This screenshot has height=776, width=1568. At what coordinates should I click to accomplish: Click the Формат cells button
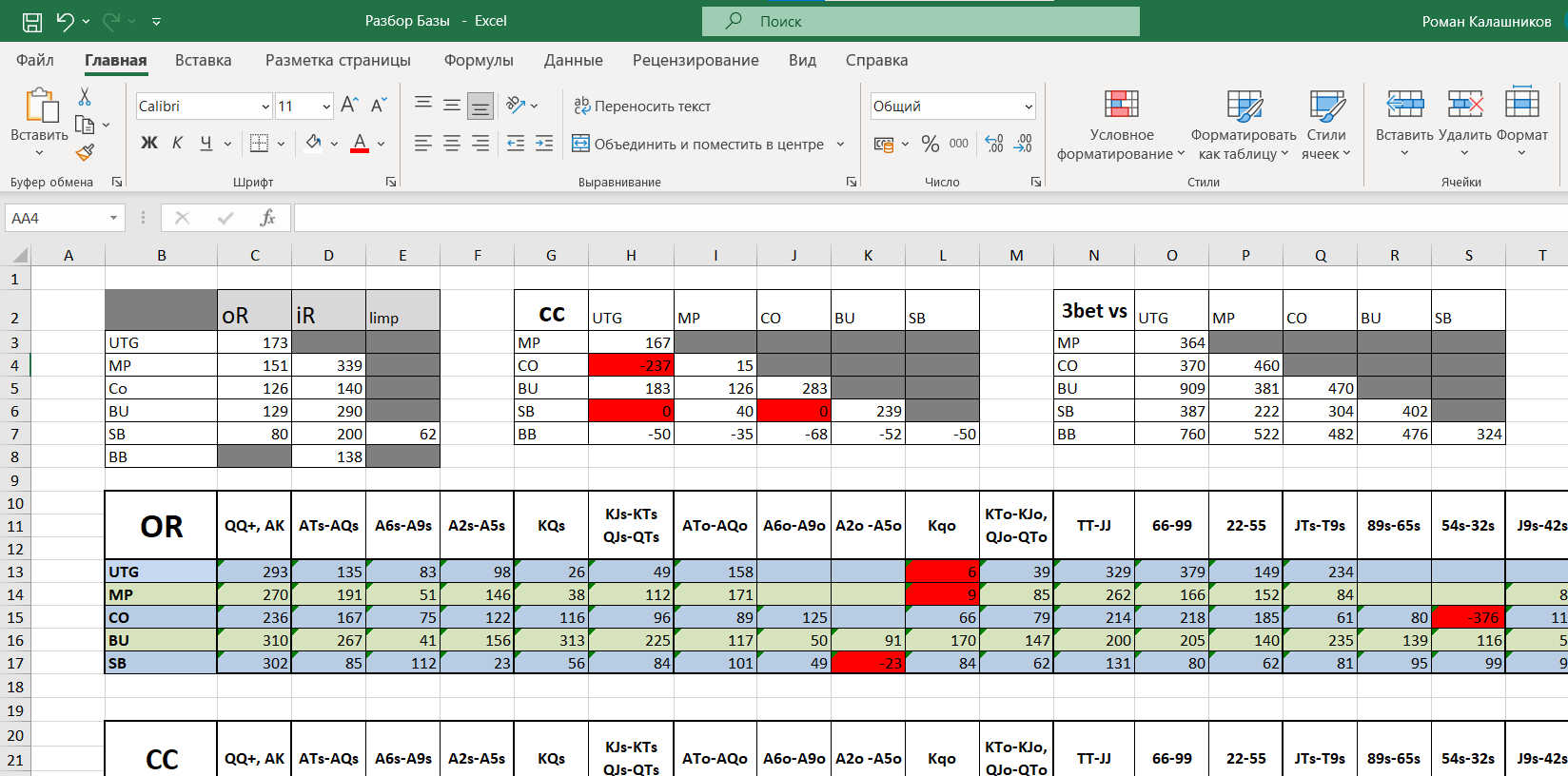[x=1522, y=114]
